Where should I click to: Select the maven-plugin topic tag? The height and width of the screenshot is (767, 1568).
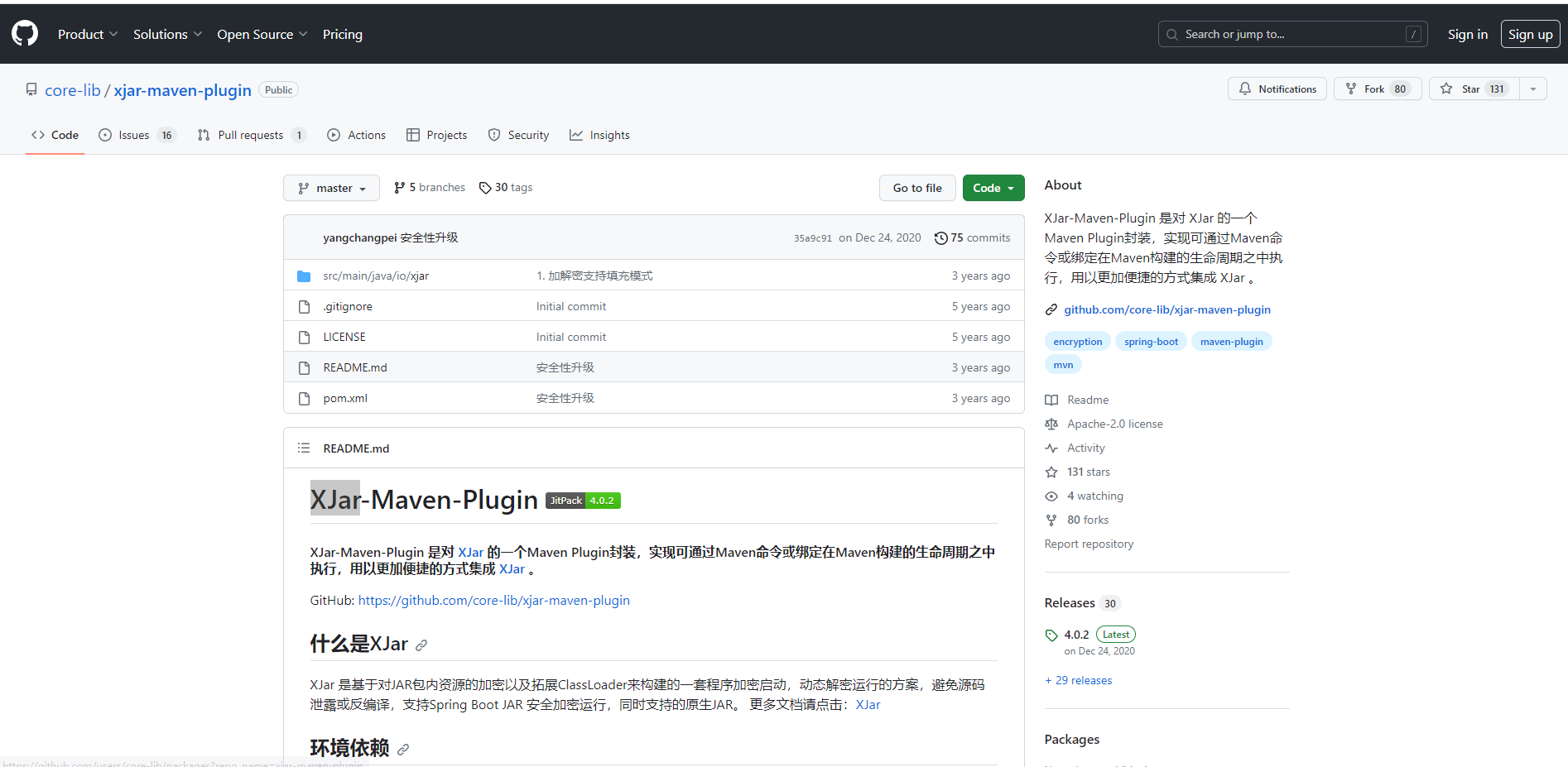pyautogui.click(x=1232, y=341)
